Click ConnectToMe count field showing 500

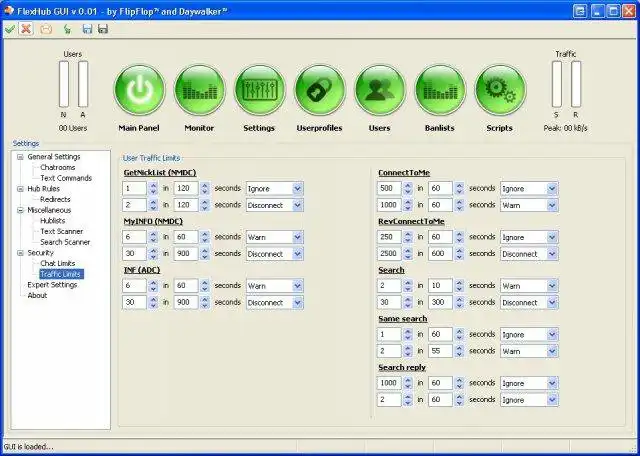click(389, 189)
